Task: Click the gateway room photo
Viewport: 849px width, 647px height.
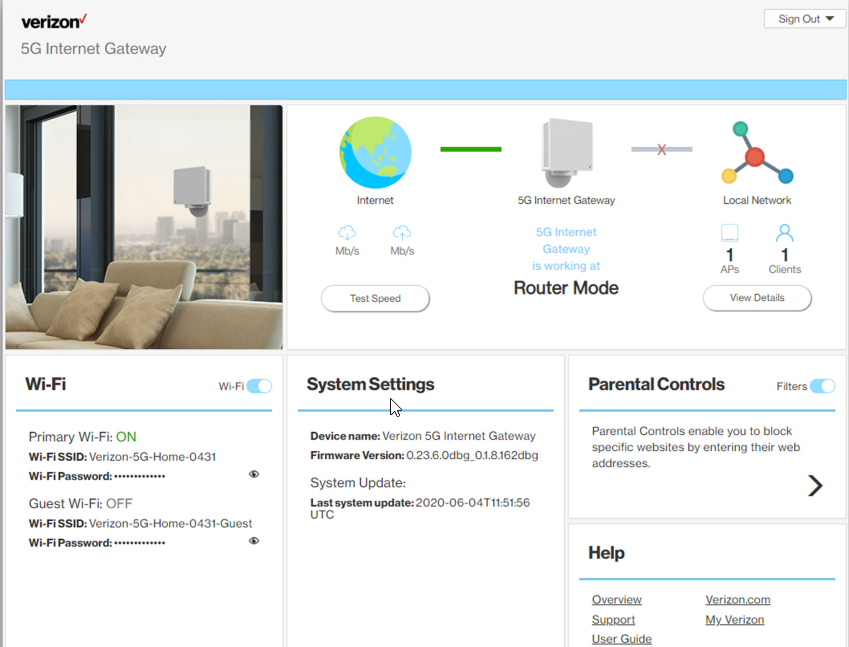Action: (x=144, y=227)
